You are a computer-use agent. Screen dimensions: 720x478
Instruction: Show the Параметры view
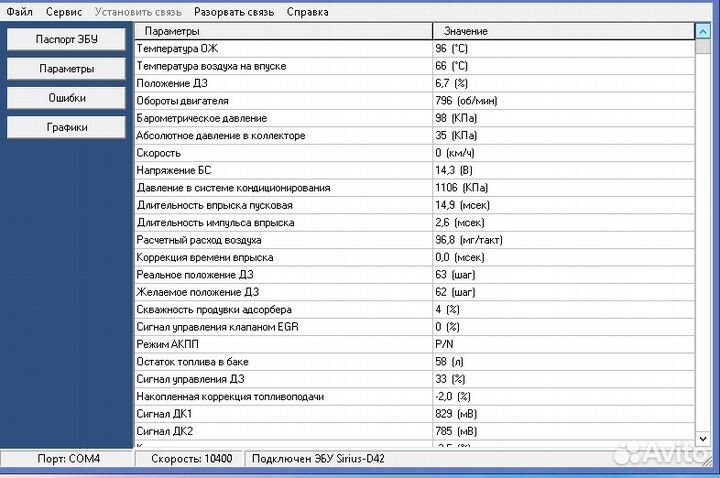click(66, 69)
